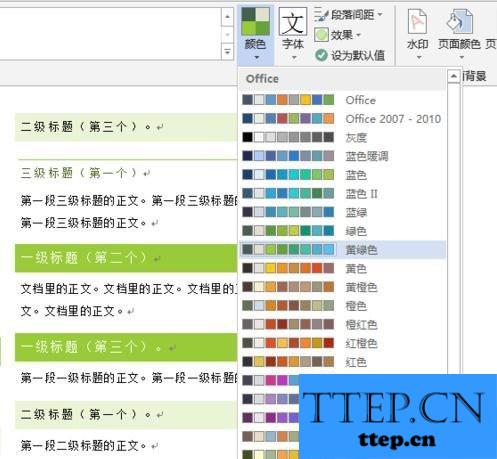
Task: Click the 段落间距 paragraph spacing icon
Action: [321, 14]
